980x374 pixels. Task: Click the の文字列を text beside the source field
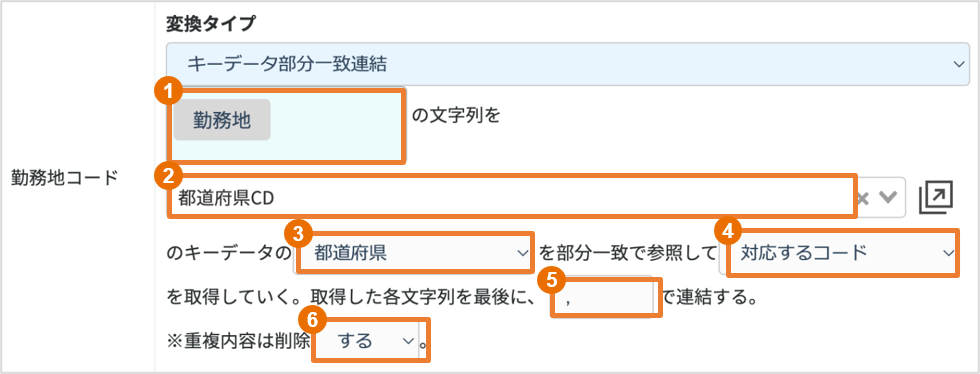click(x=456, y=116)
